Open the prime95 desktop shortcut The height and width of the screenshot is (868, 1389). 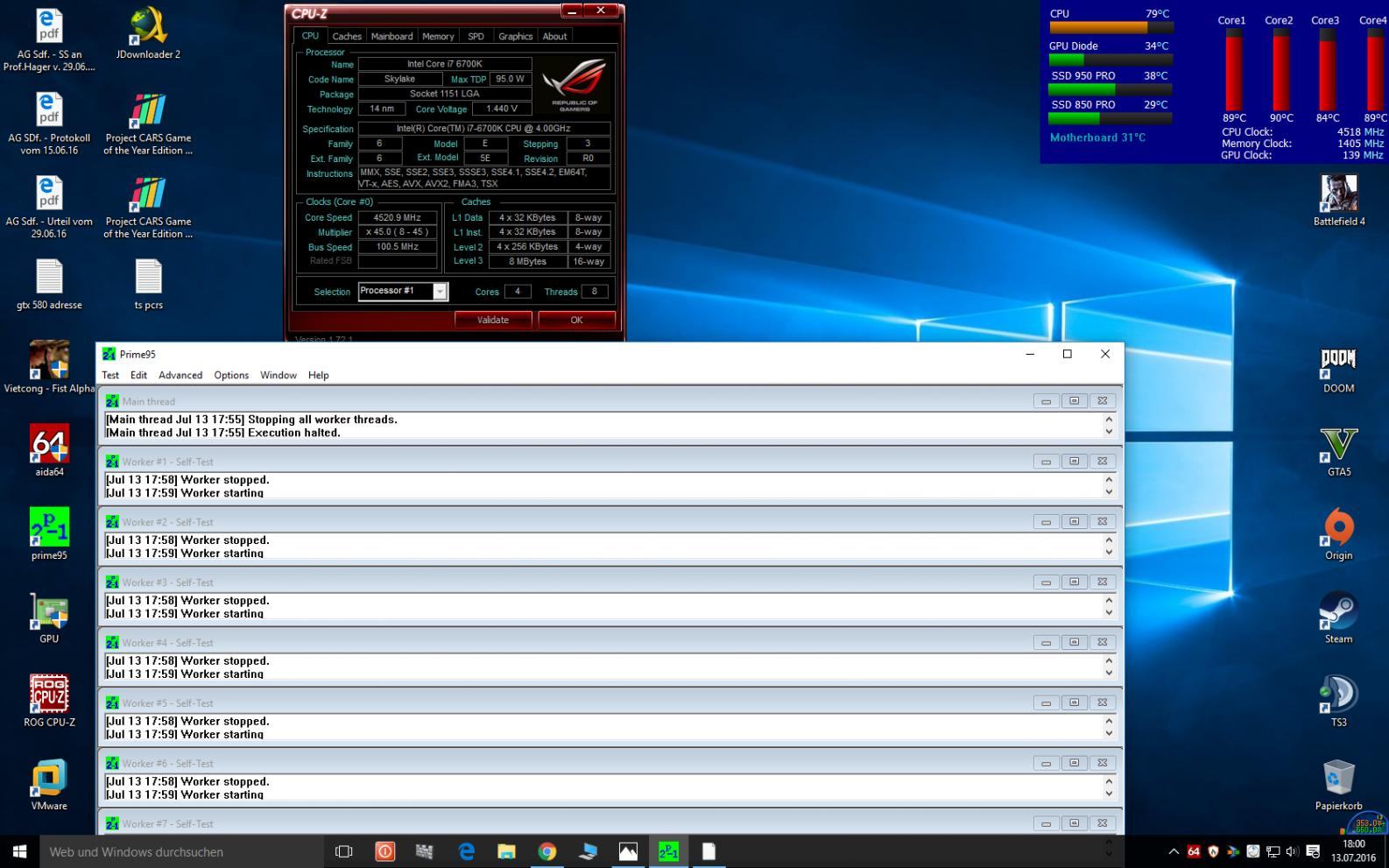tap(49, 534)
